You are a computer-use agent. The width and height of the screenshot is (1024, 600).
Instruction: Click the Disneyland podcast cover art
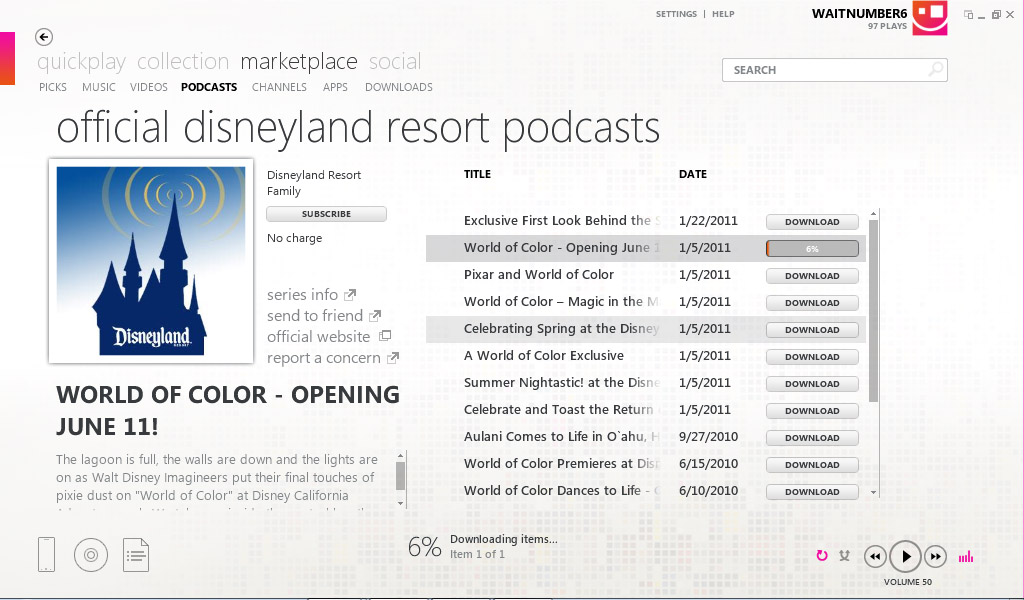click(151, 261)
